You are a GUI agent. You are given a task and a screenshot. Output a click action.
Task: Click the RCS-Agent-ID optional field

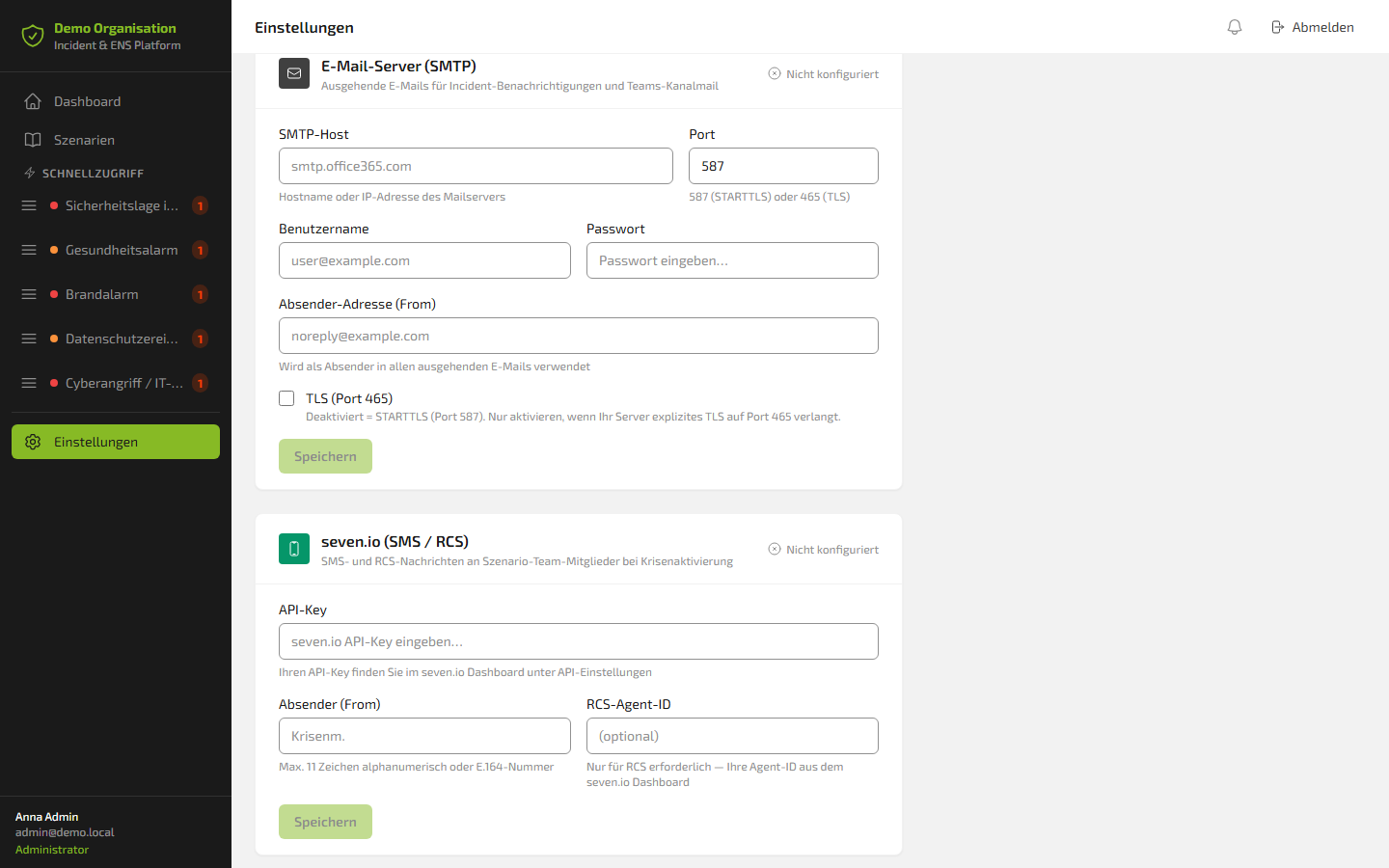(x=732, y=736)
